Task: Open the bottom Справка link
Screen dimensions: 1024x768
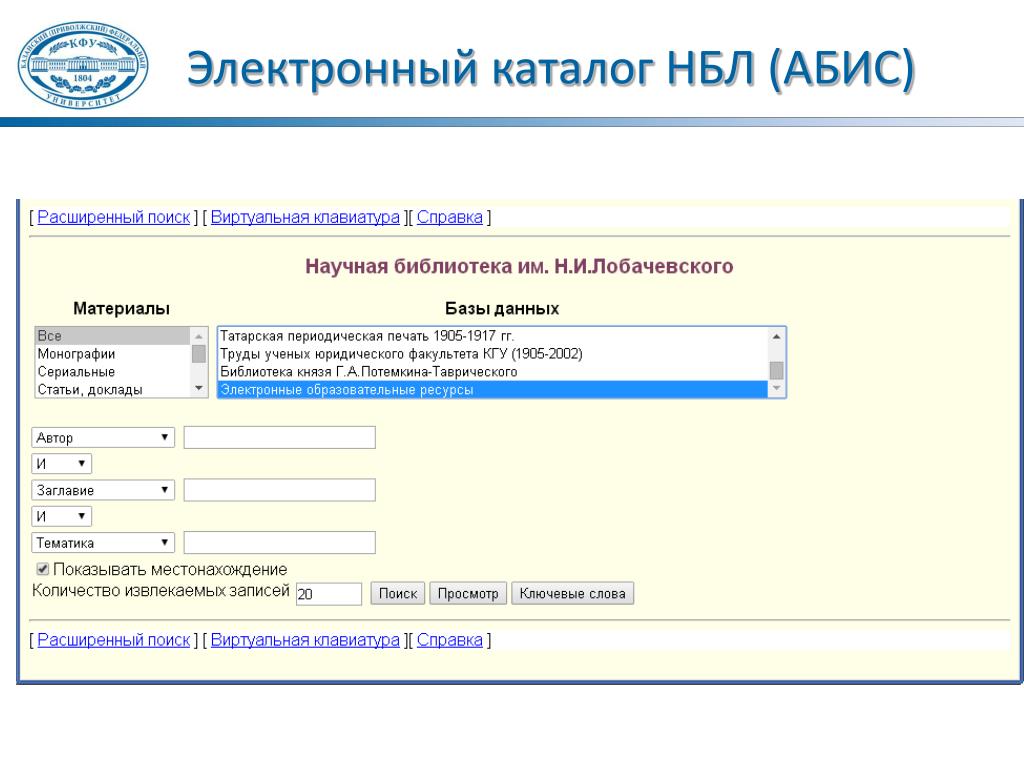Action: (449, 640)
